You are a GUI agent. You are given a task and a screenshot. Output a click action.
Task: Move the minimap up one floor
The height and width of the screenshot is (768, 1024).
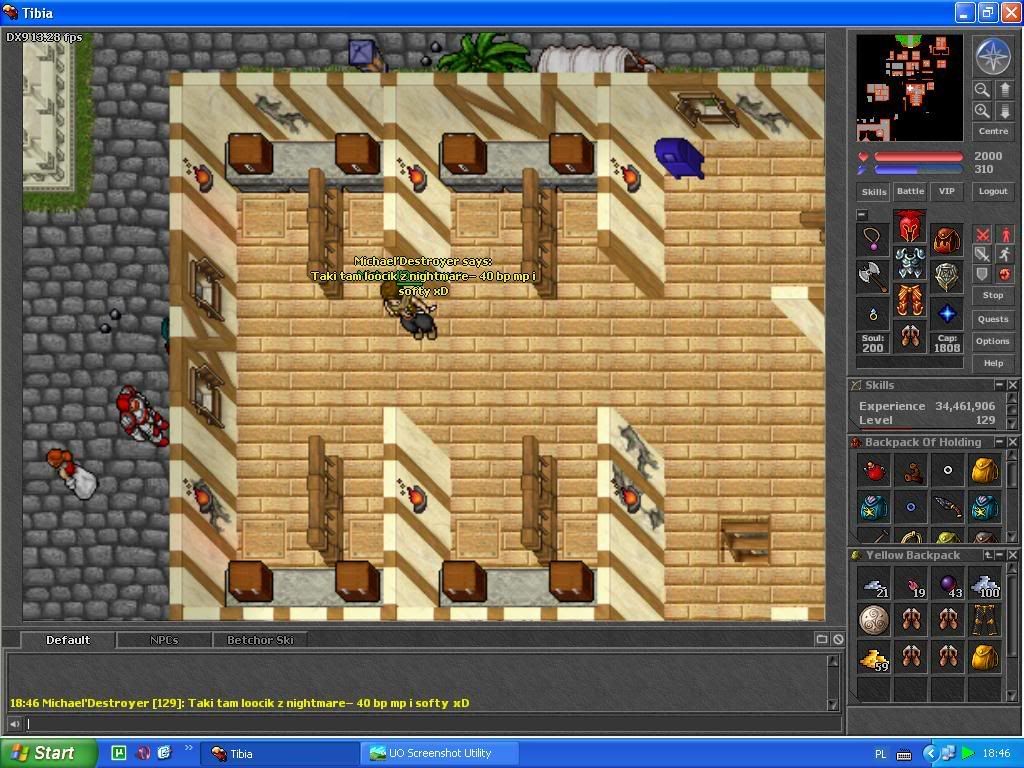point(1004,89)
